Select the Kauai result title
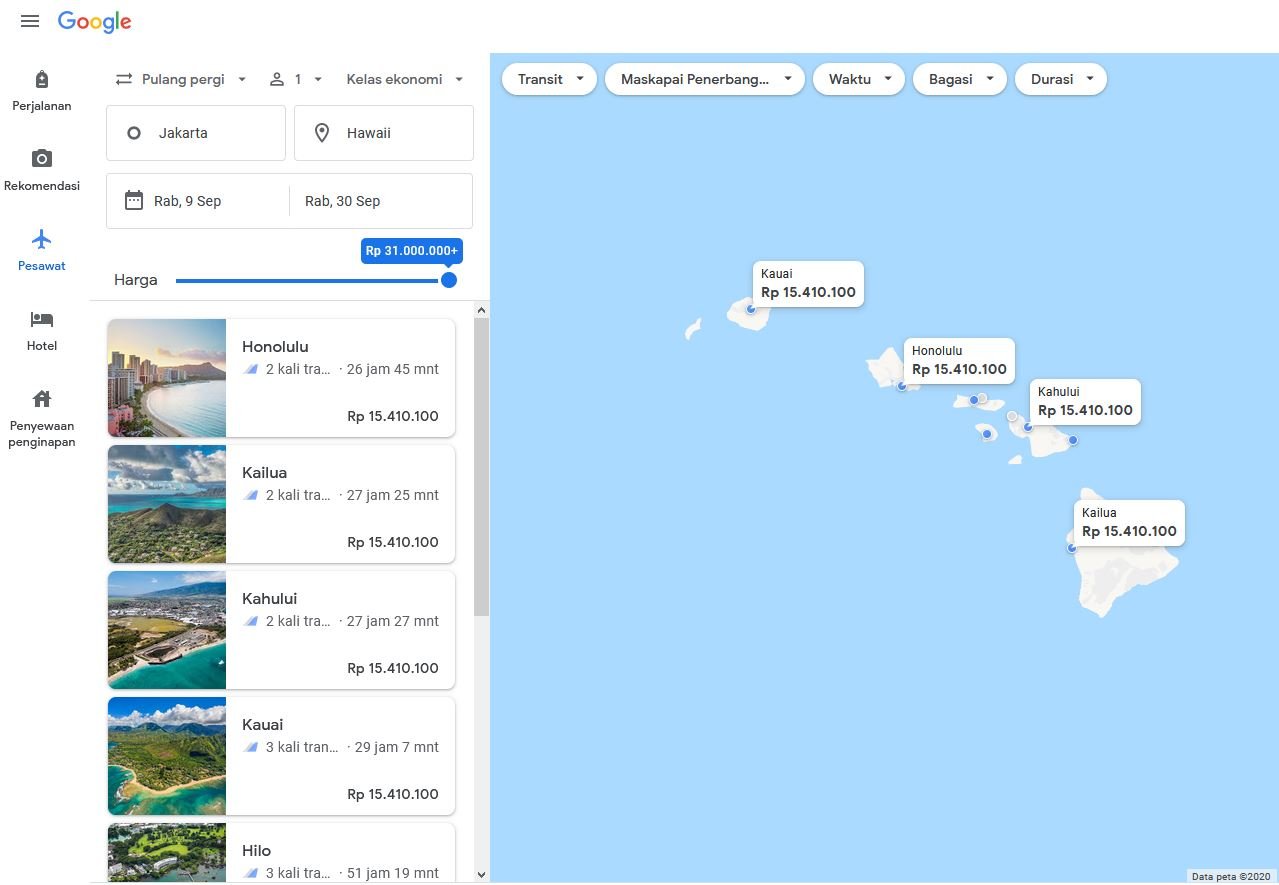1279x885 pixels. tap(262, 725)
